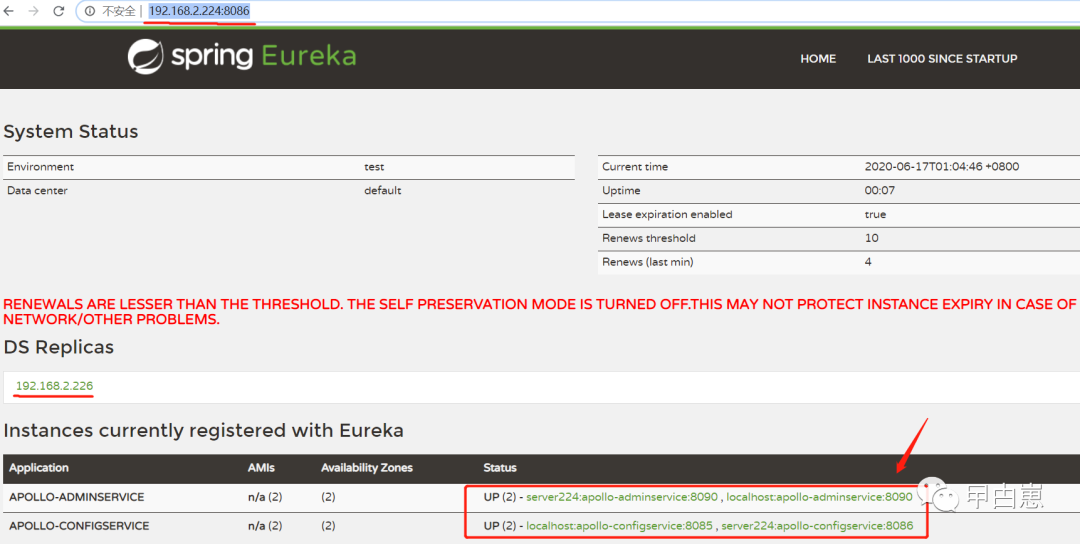Select APOLLO-CONFIGSERVICE application cell
Screen dimensions: 1080x544
point(79,526)
